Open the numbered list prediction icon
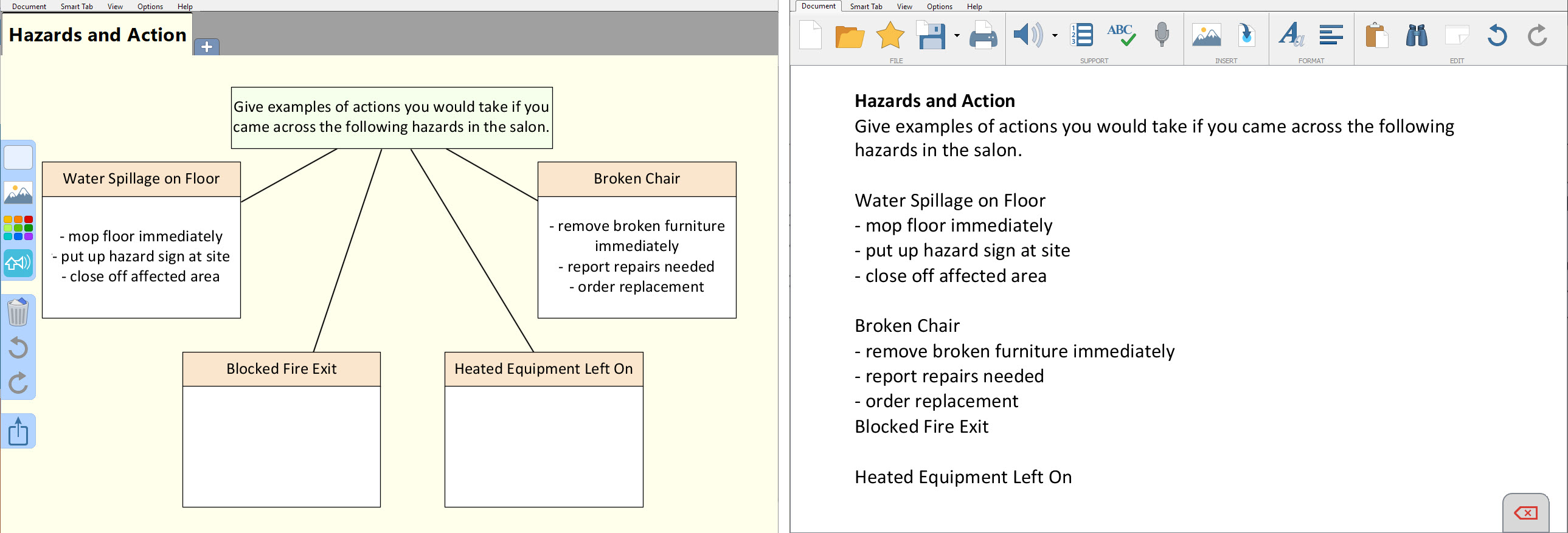 click(1082, 35)
